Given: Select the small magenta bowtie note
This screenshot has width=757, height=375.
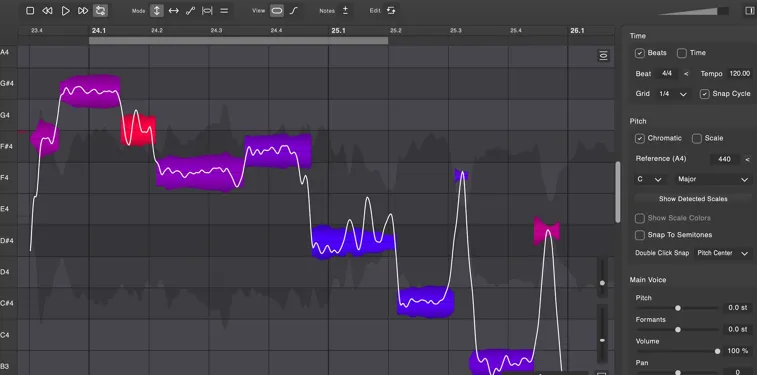Looking at the screenshot, I should tap(547, 231).
